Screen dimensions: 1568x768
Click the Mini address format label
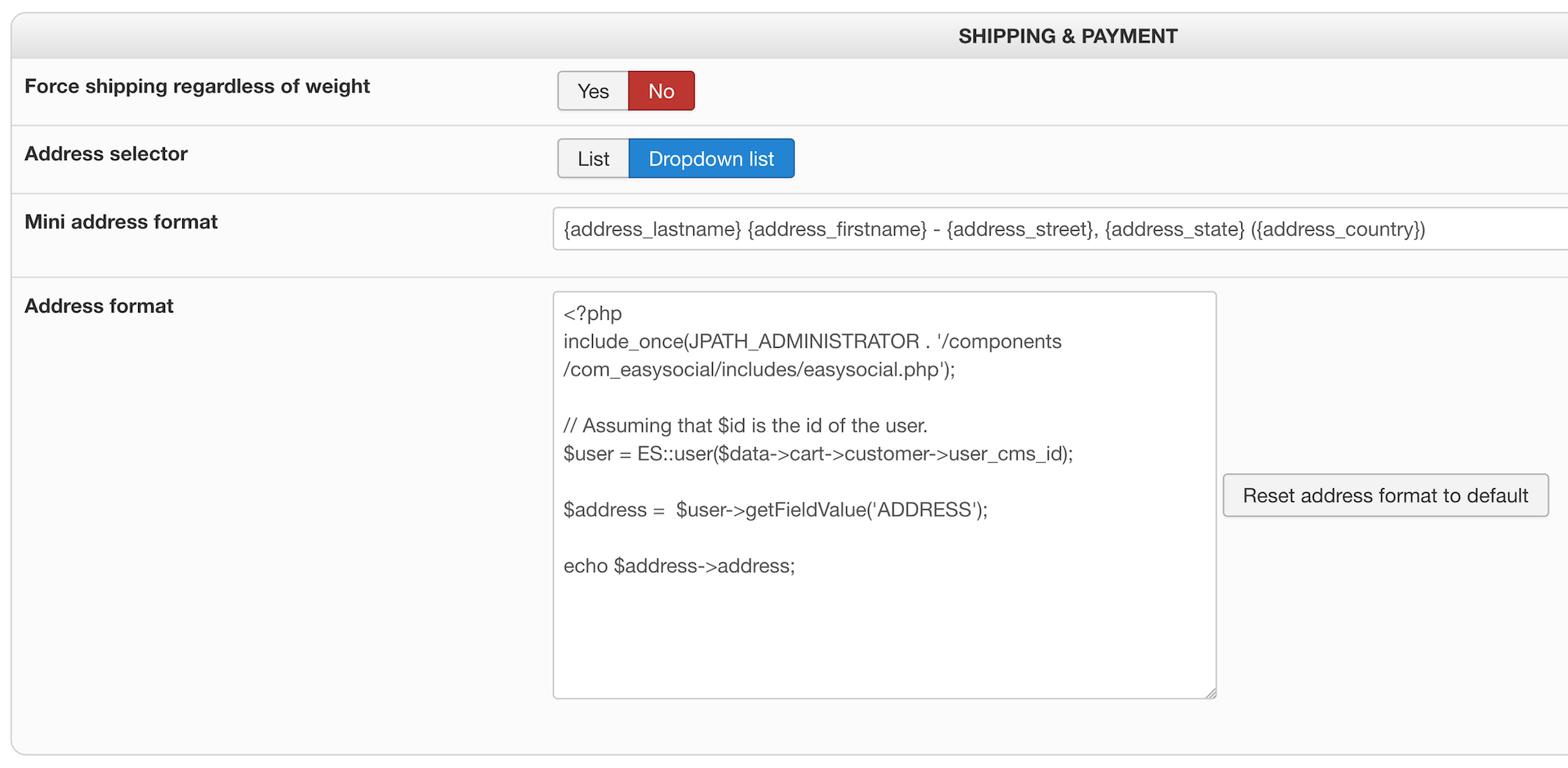click(121, 222)
